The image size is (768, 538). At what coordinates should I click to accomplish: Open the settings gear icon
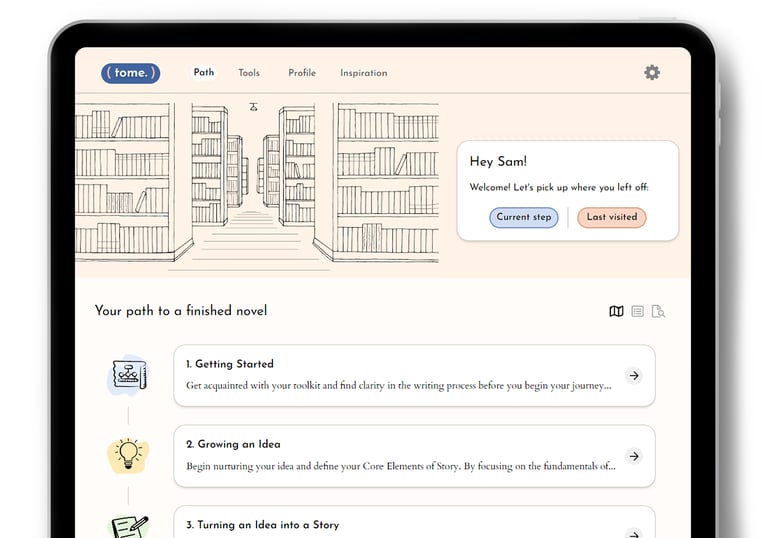pyautogui.click(x=651, y=73)
